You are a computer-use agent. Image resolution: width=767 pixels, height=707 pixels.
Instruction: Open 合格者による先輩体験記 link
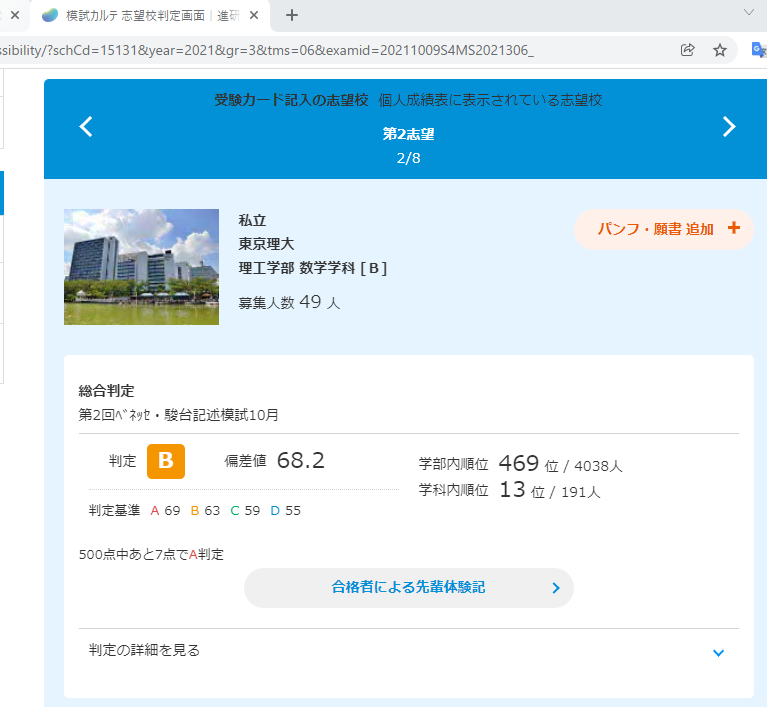click(408, 588)
